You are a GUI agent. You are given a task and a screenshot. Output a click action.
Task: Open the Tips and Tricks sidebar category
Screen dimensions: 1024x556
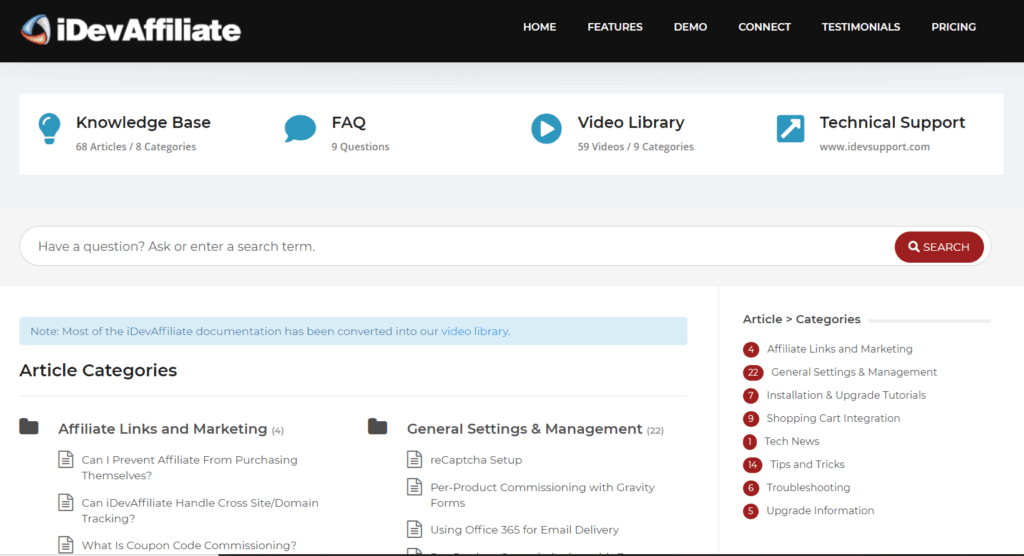(x=807, y=464)
